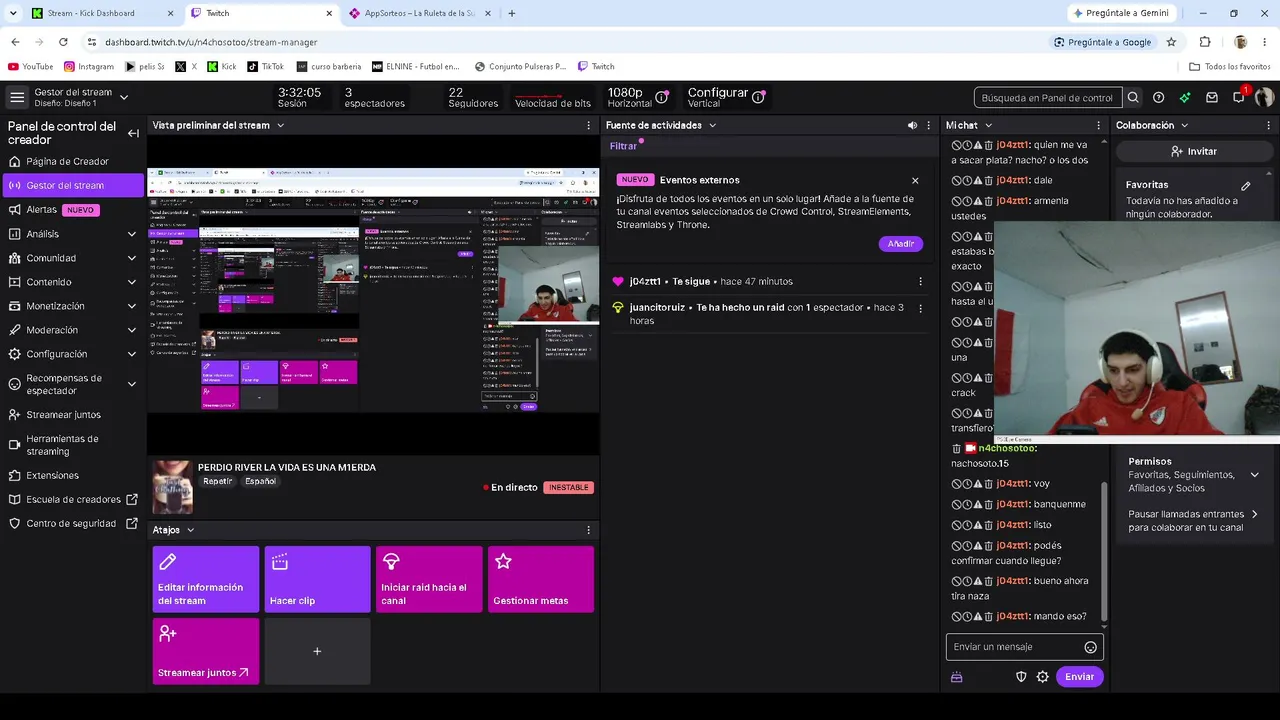Open the Fuente de actividades options menu
The image size is (1280, 720).
point(928,126)
